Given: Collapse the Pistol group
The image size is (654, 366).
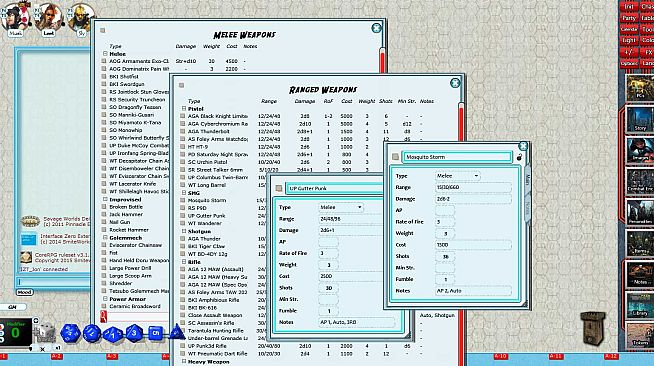Looking at the screenshot, I should pos(184,109).
